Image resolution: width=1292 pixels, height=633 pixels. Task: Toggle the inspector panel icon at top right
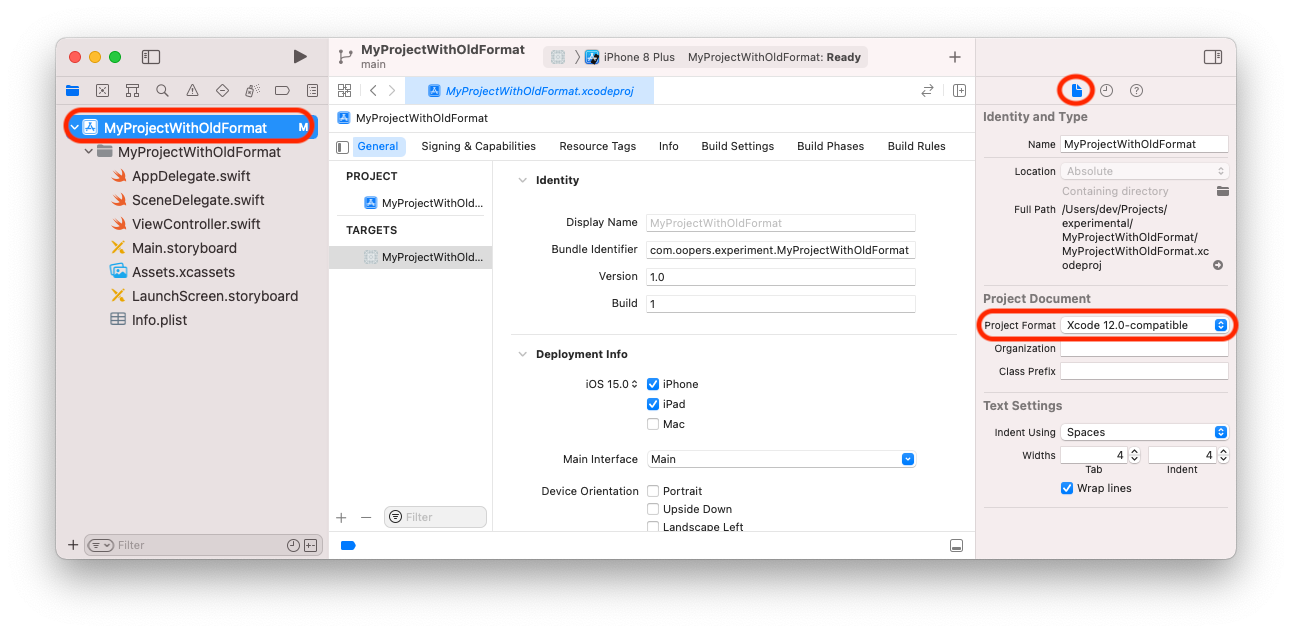(1213, 57)
